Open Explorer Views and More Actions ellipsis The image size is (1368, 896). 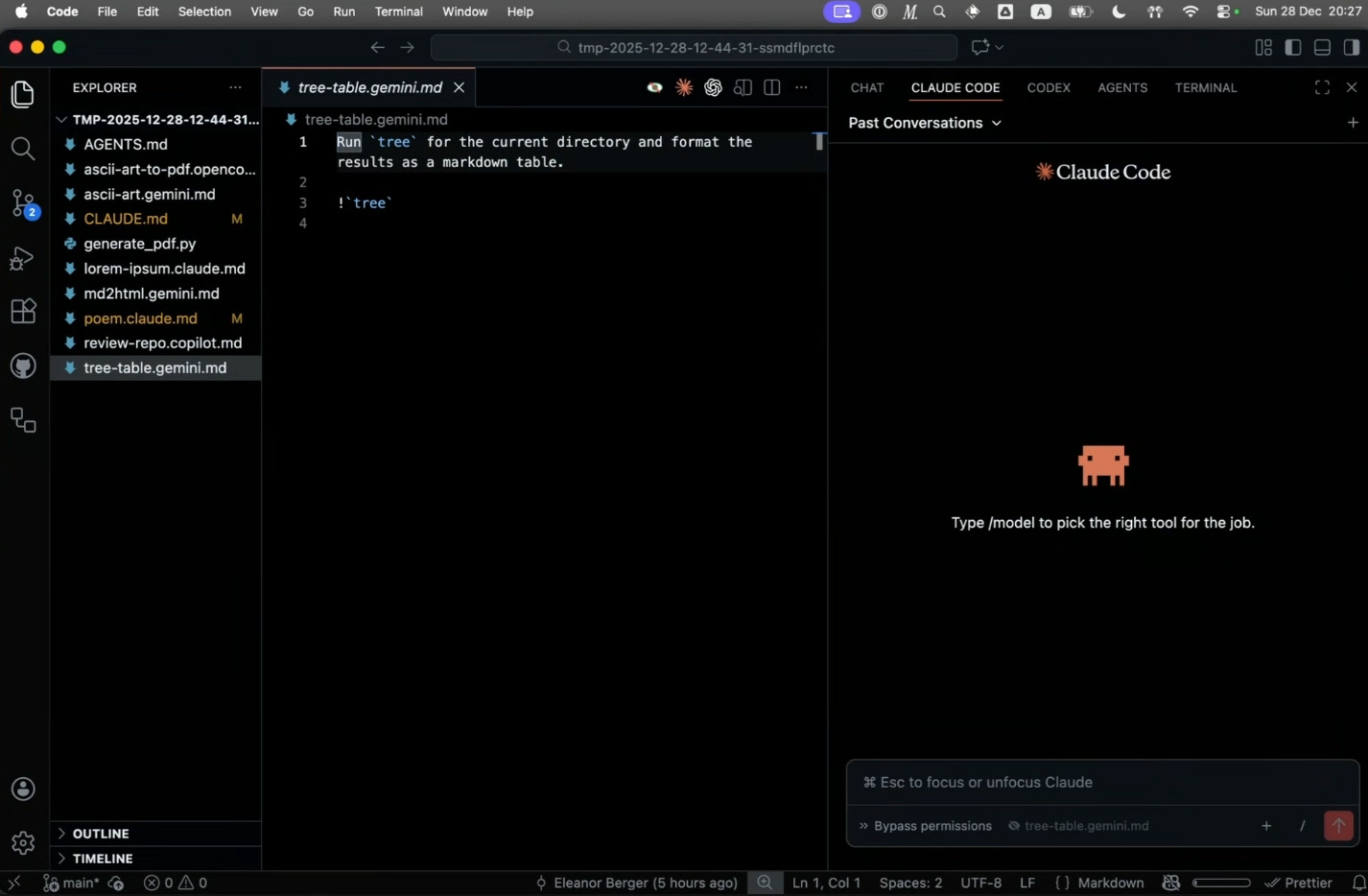point(235,87)
